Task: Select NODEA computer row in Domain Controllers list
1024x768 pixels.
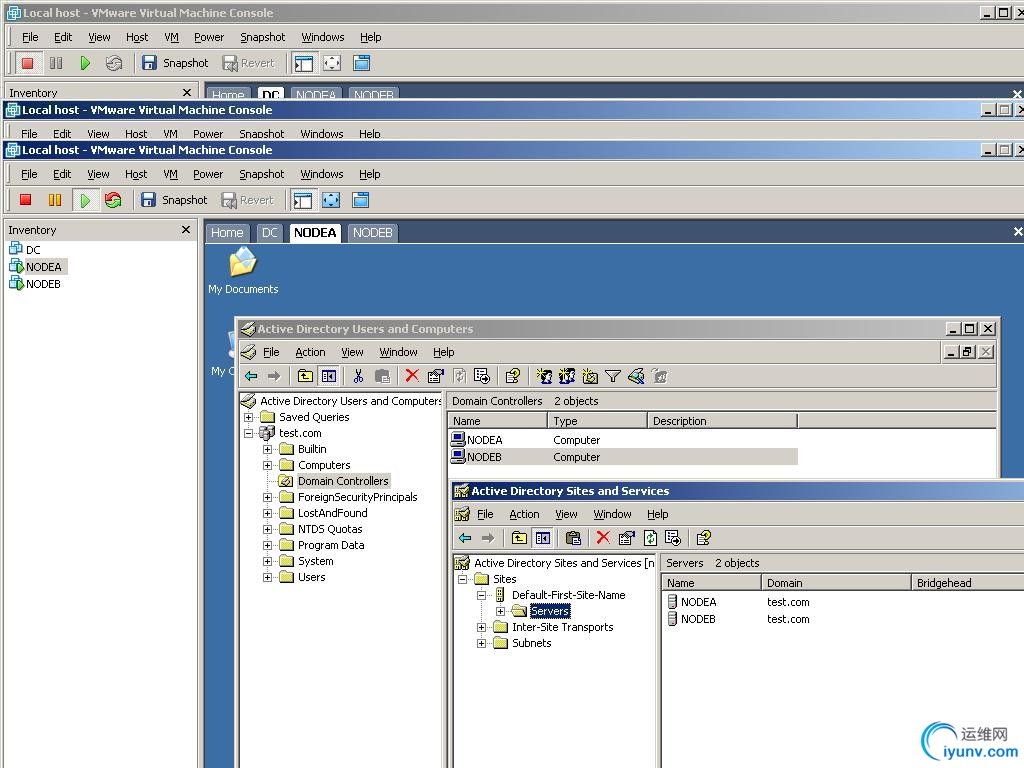Action: tap(624, 440)
